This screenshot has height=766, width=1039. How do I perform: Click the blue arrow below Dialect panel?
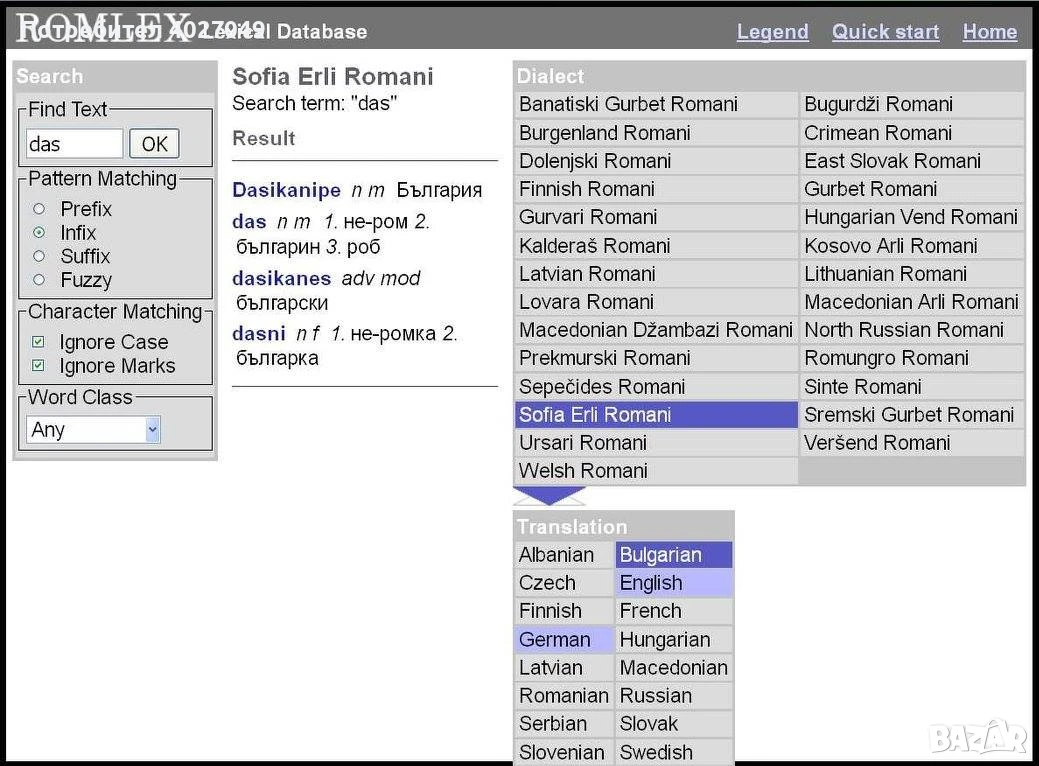click(x=549, y=496)
